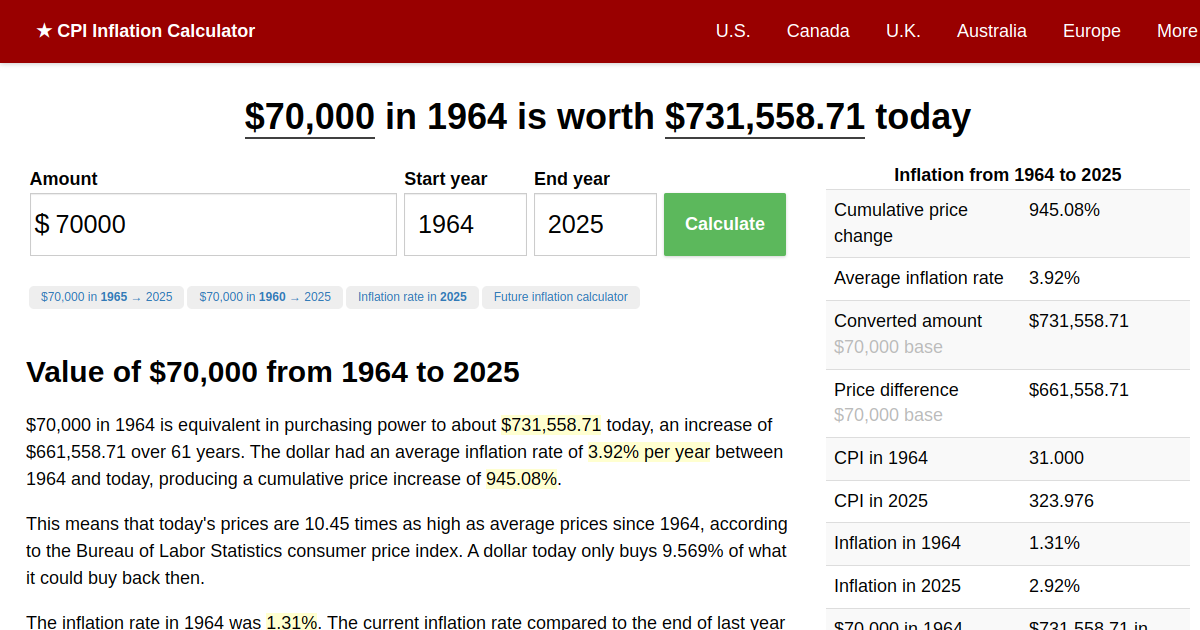Viewport: 1200px width, 630px height.
Task: Click inside the Amount input field
Action: (213, 224)
